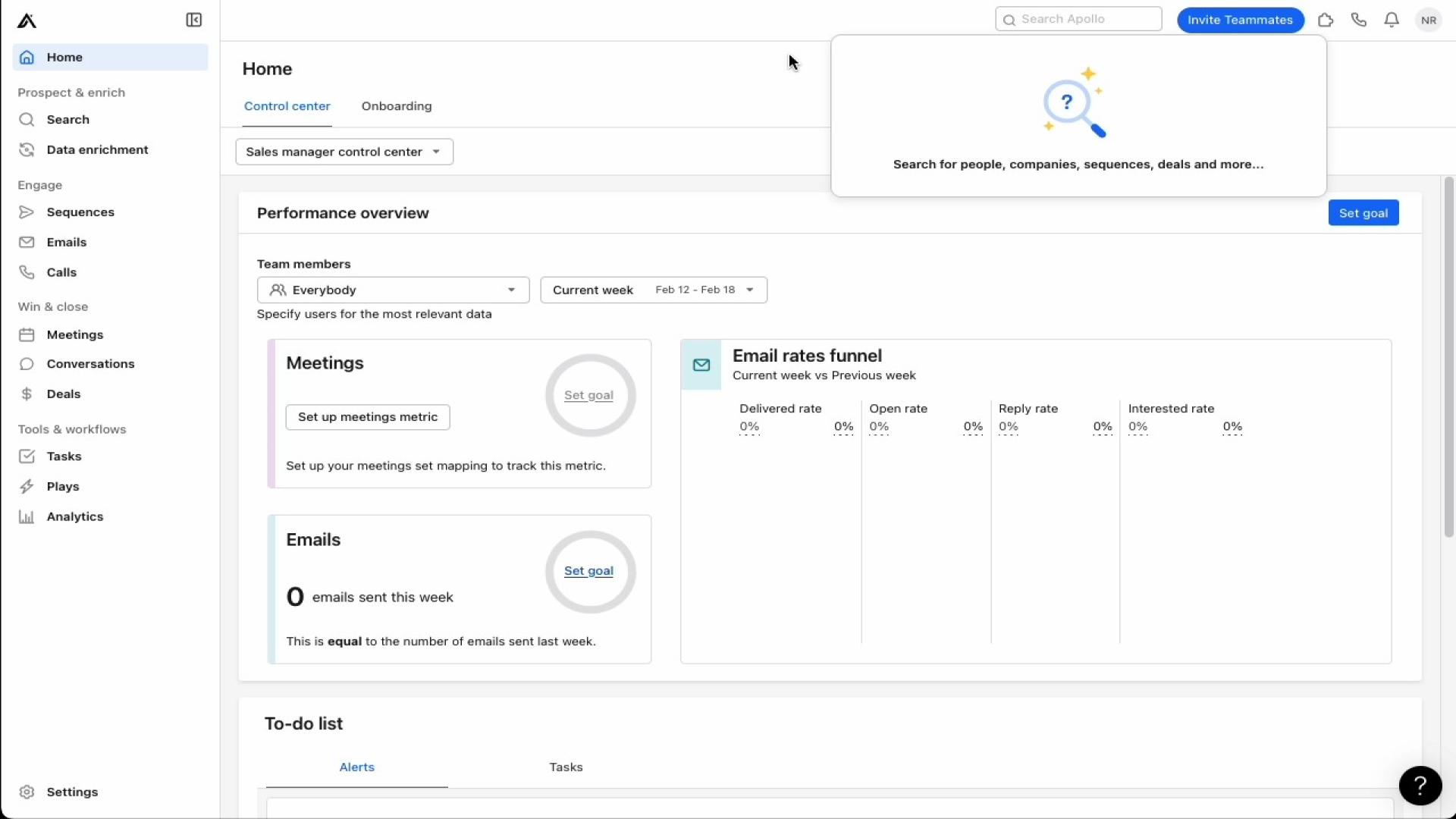Click the Phone/Calls icon in top bar
The image size is (1456, 819).
pos(1359,19)
